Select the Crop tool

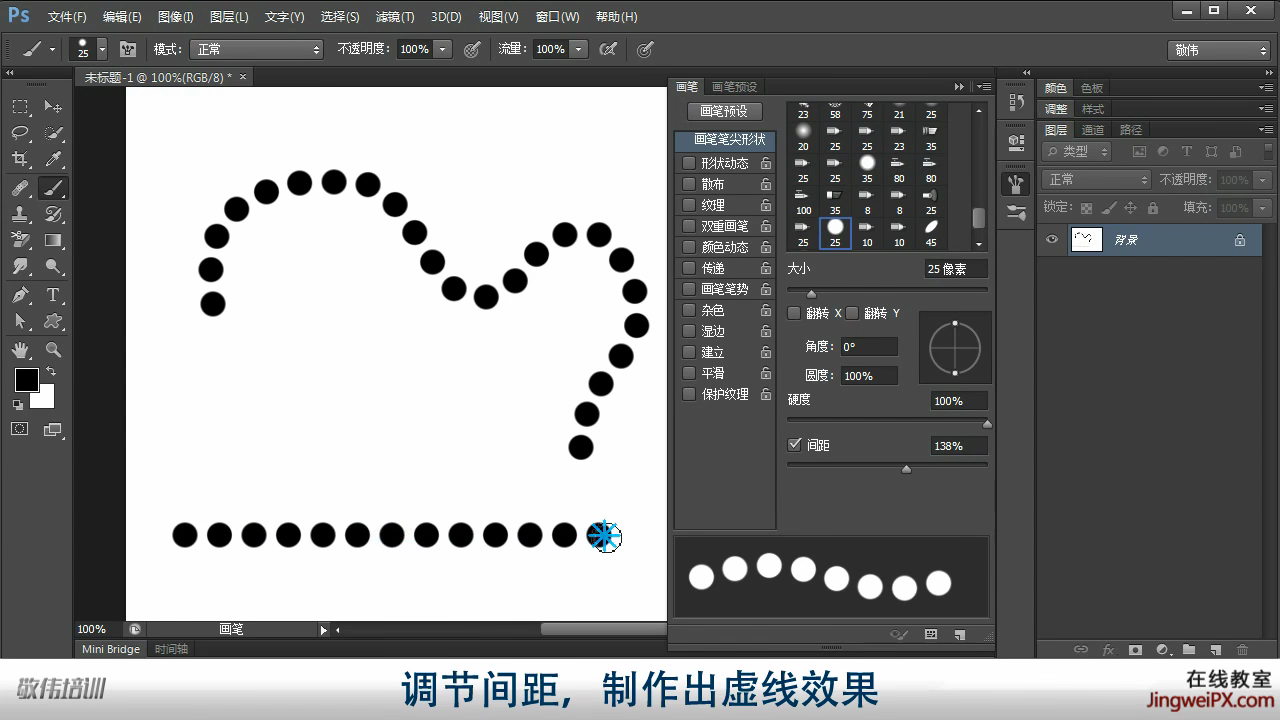20,159
